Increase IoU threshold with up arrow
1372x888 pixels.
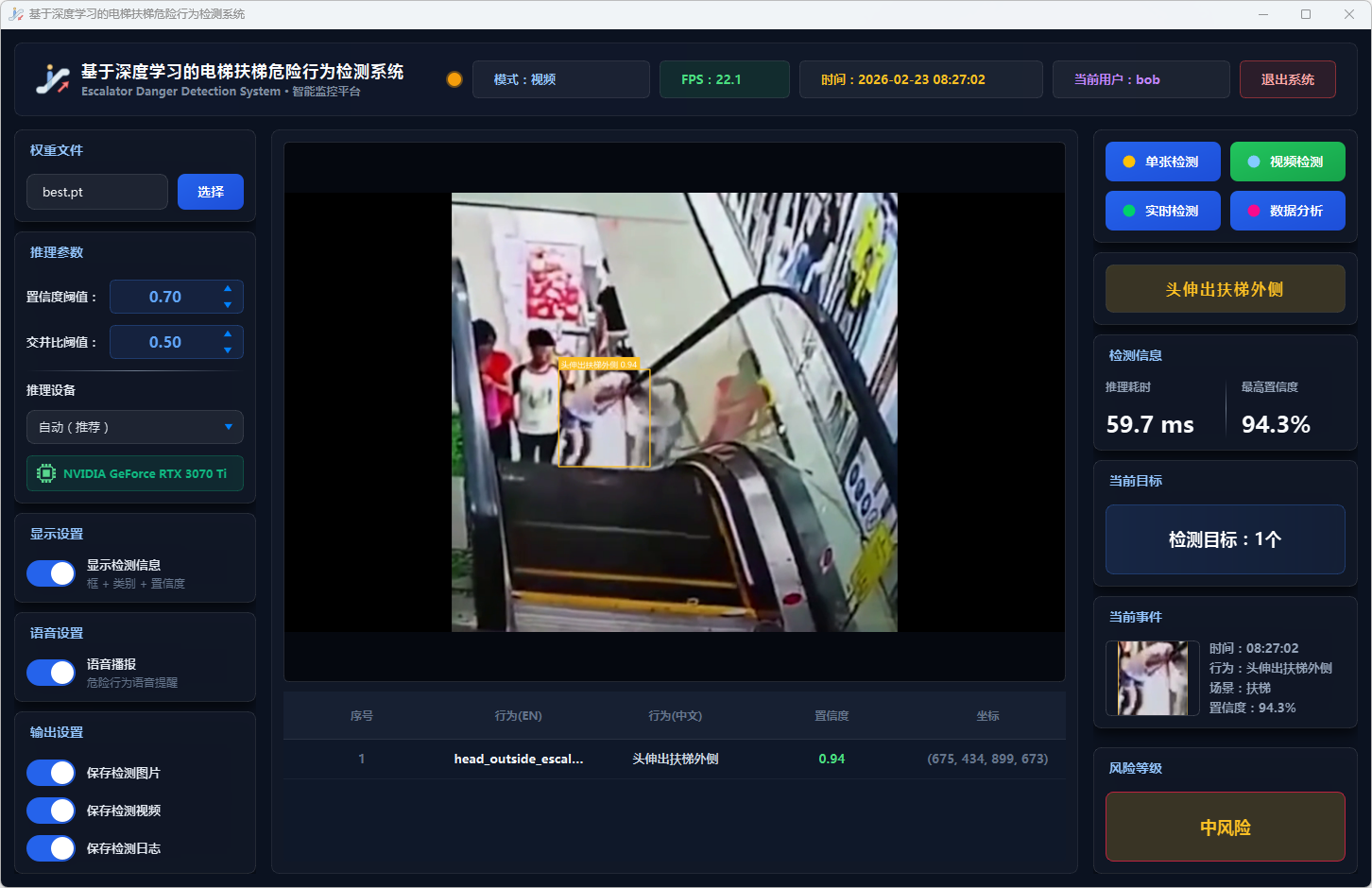(x=228, y=334)
